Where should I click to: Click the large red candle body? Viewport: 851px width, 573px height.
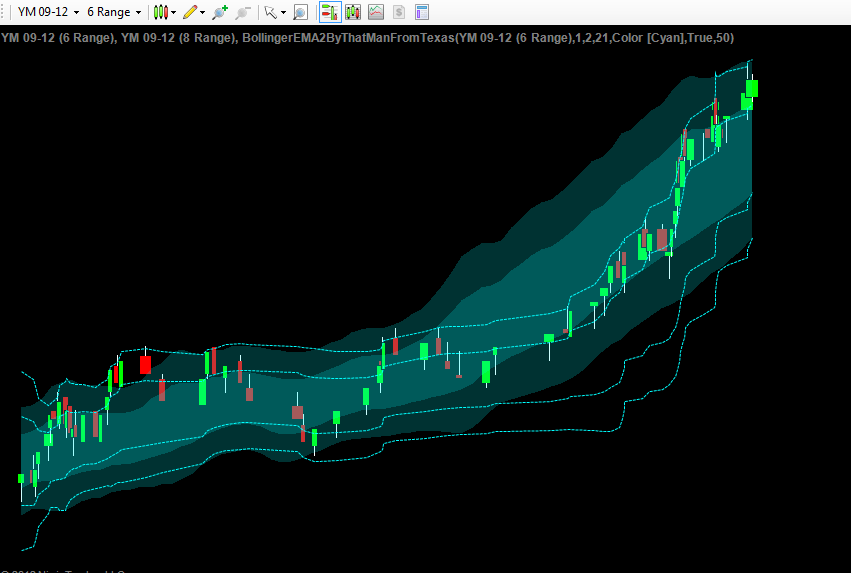145,365
